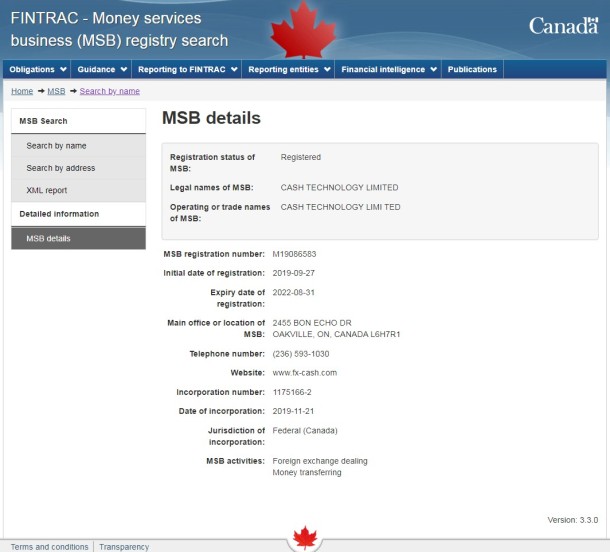Select Reporting to FINTRAC menu

[187, 69]
